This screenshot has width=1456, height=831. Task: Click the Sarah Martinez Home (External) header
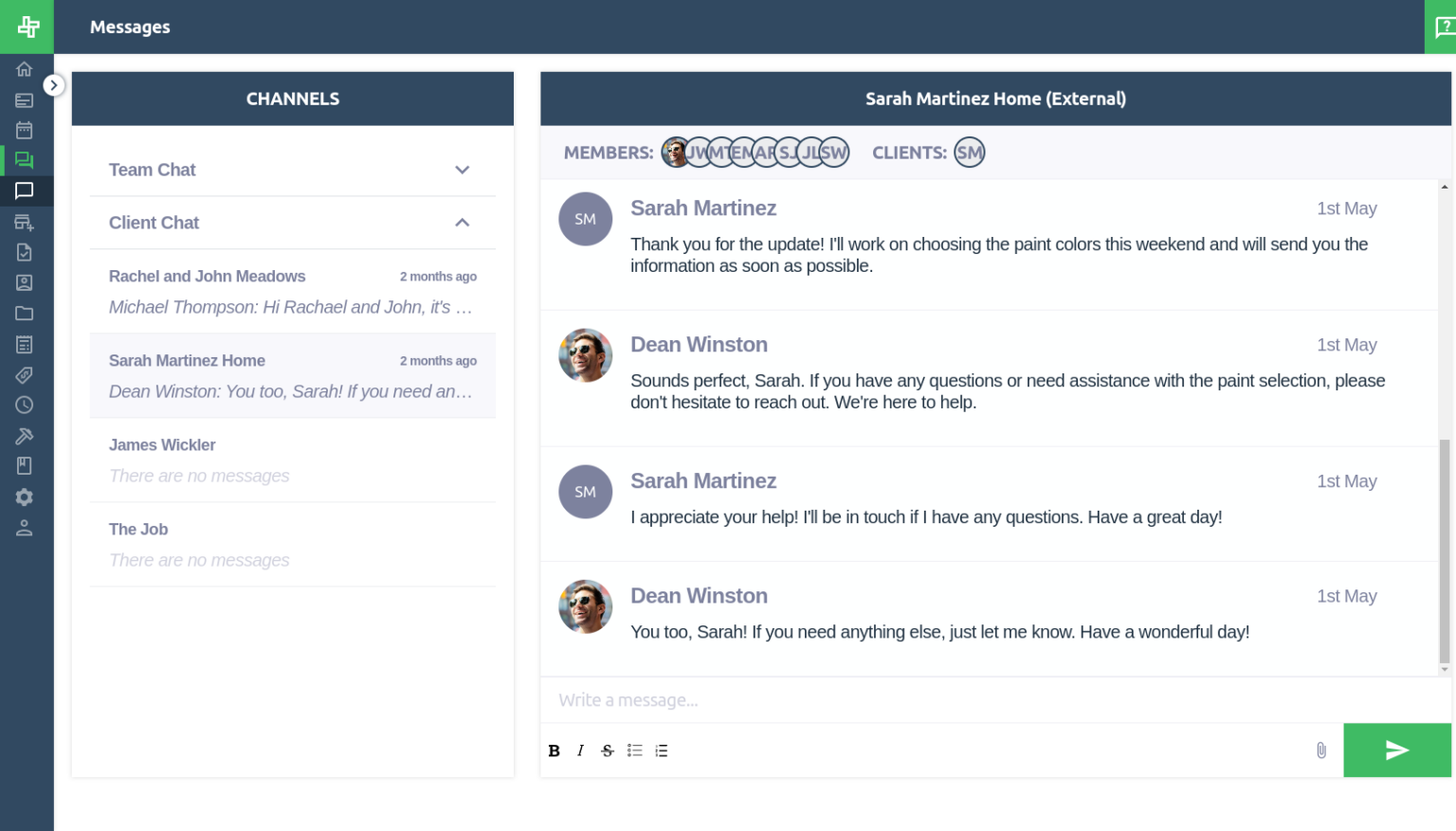point(995,99)
